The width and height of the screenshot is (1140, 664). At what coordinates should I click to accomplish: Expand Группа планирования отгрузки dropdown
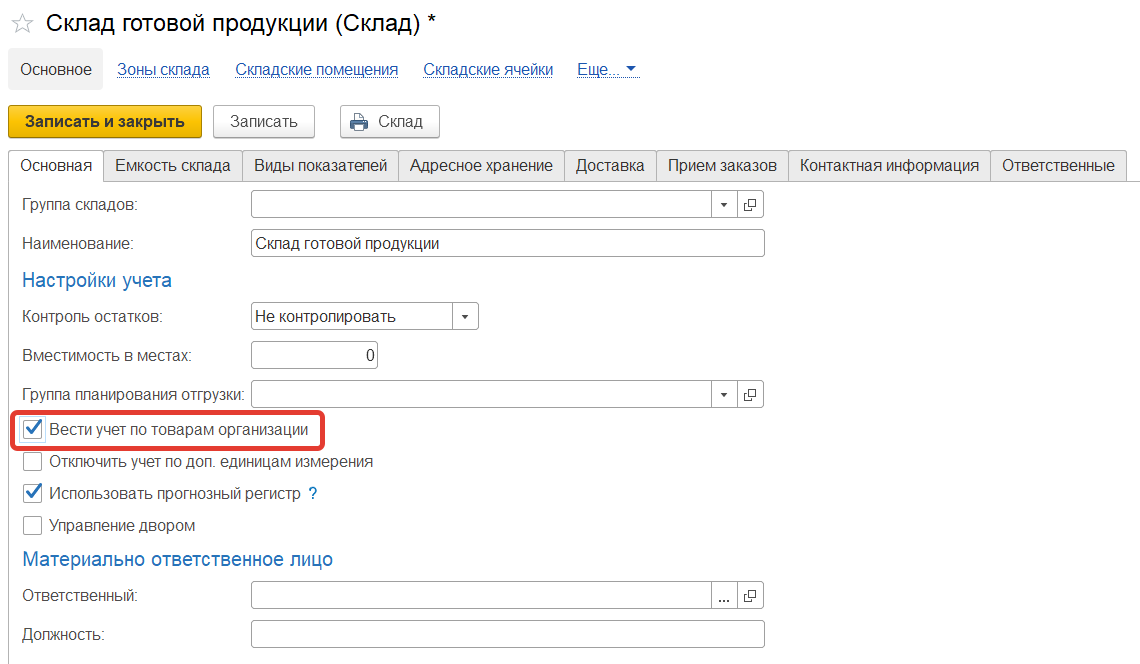tap(724, 393)
